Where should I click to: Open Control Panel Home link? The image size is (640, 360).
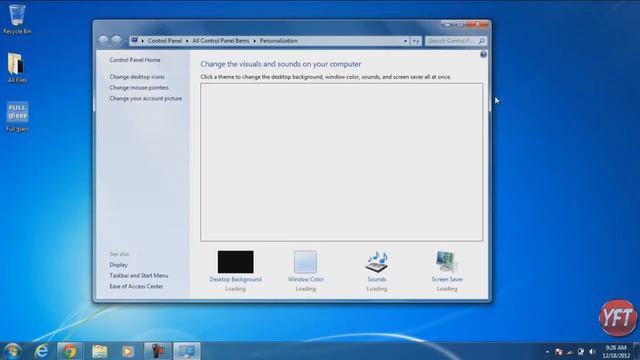[x=135, y=60]
